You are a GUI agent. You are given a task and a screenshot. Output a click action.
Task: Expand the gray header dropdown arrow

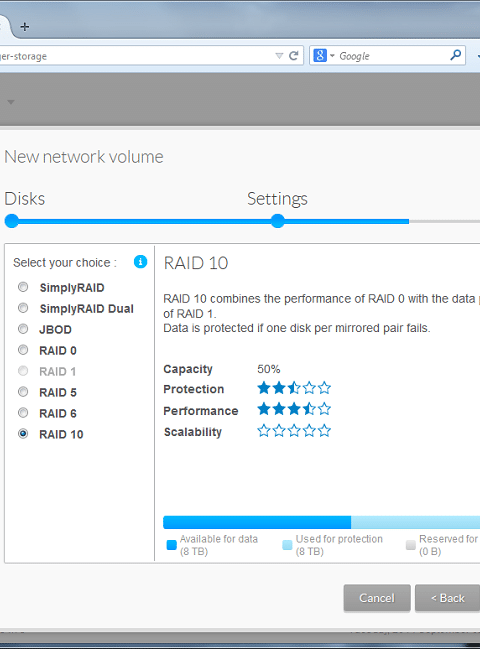[11, 102]
